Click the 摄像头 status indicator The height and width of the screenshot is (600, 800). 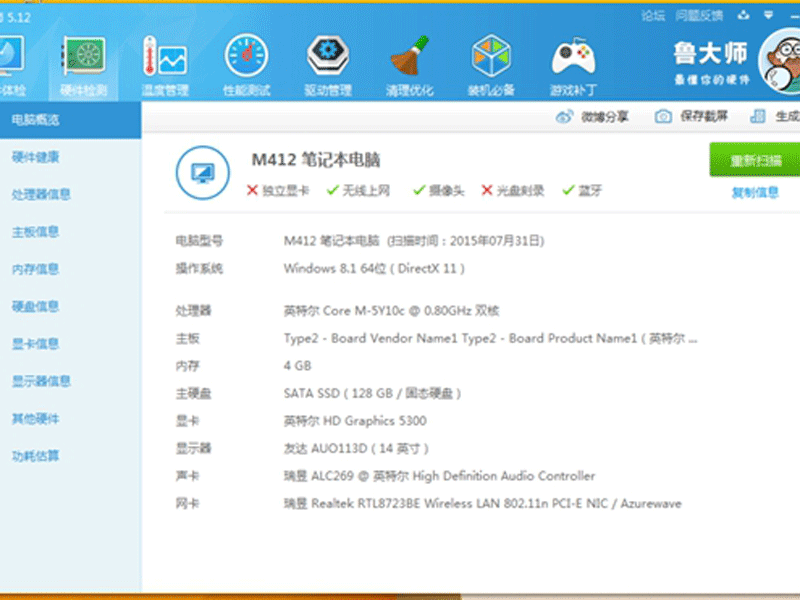(439, 191)
